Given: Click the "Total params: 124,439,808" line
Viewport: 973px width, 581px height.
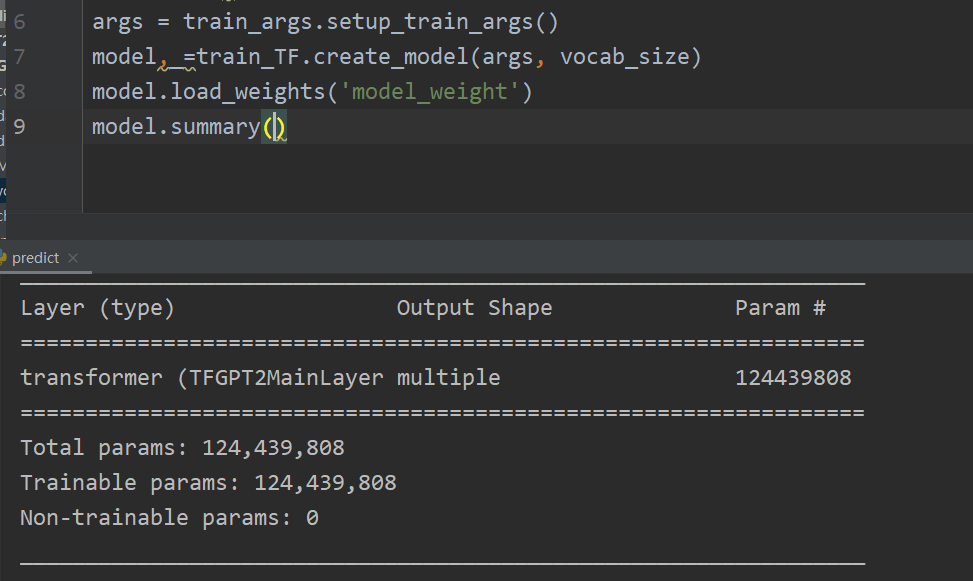Looking at the screenshot, I should (x=182, y=448).
